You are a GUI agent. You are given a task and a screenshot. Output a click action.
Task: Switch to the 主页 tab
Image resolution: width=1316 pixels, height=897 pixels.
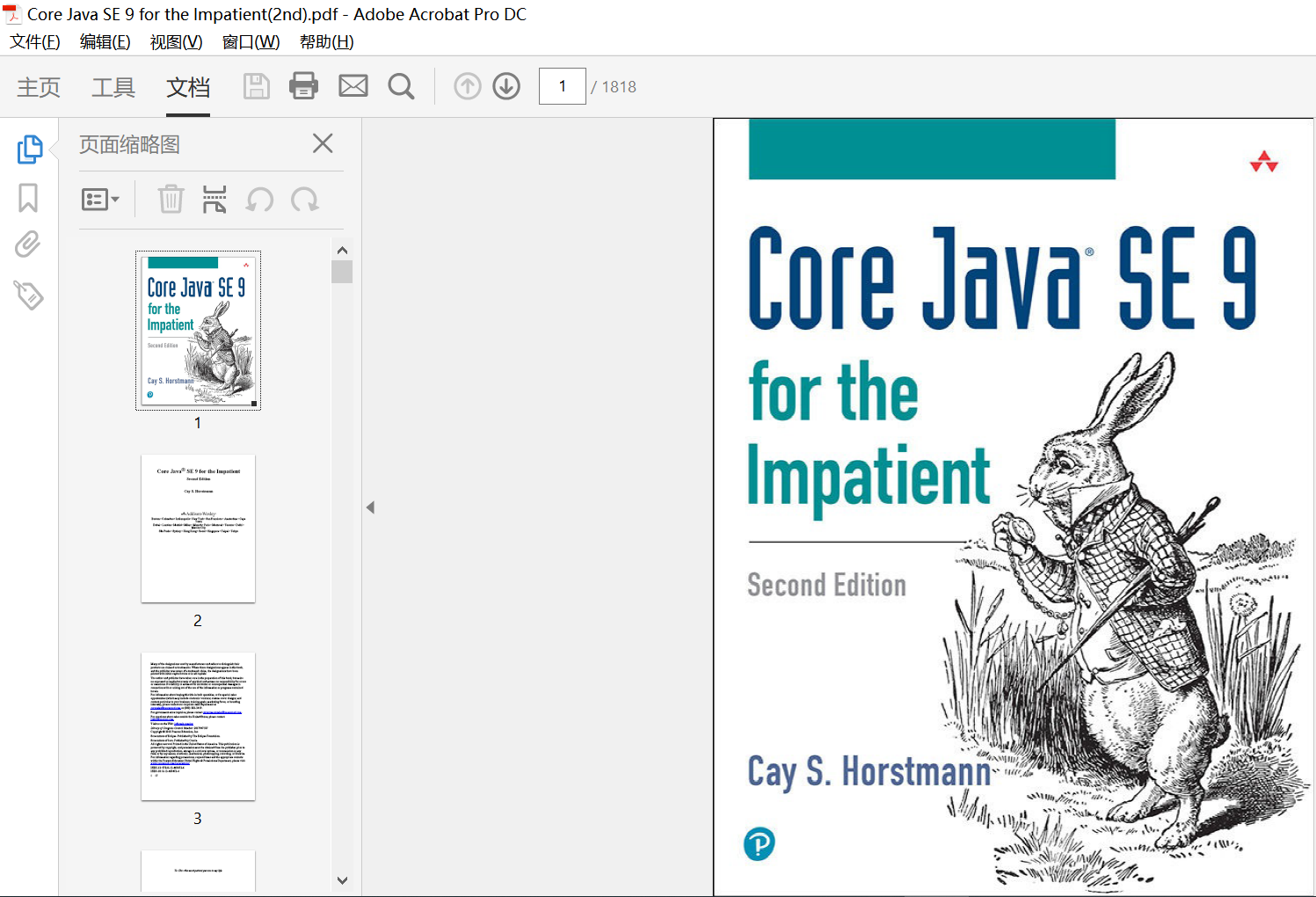(39, 87)
